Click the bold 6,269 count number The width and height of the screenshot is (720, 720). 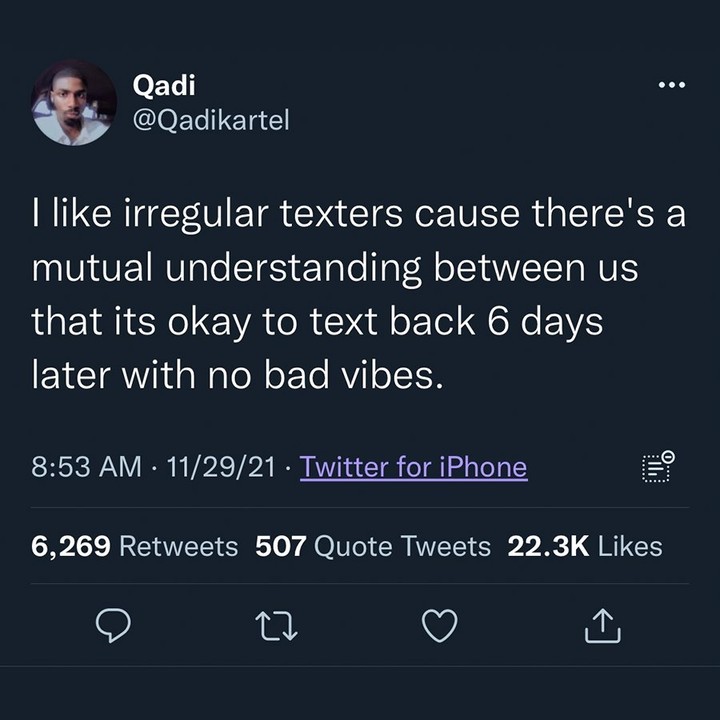(70, 546)
